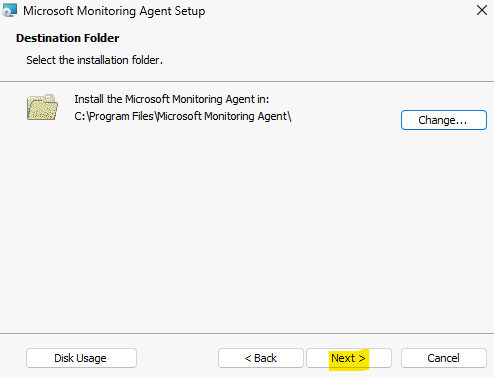Click the empty dialog area below the path
Screen dimensions: 494x378
click(247, 227)
